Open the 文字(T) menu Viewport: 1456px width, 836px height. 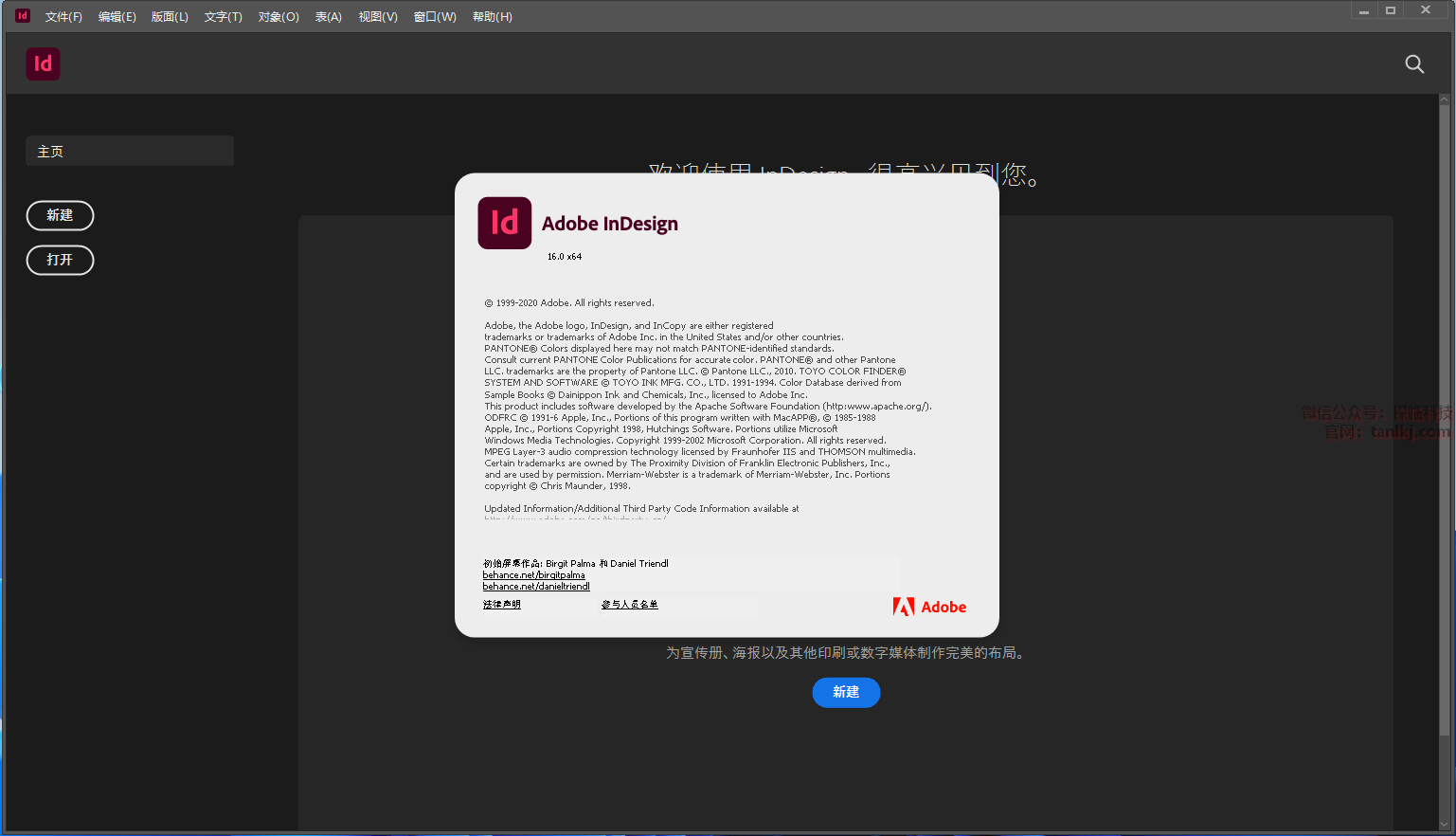pos(224,17)
